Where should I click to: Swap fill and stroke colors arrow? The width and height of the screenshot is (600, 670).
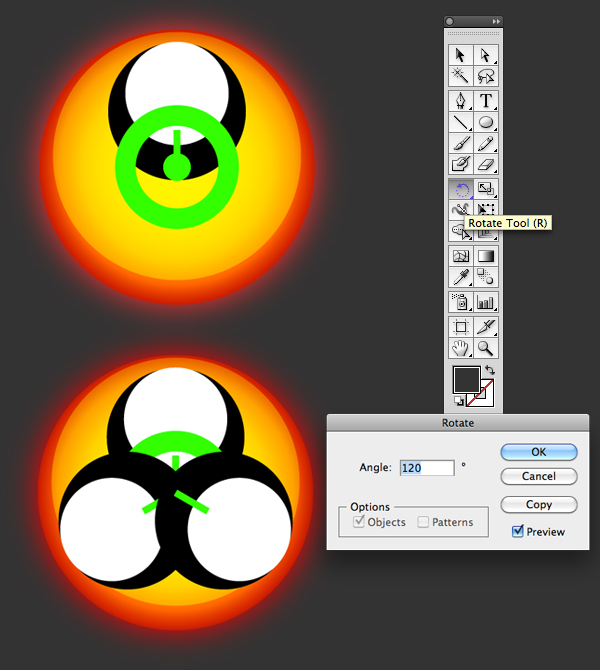[490, 370]
